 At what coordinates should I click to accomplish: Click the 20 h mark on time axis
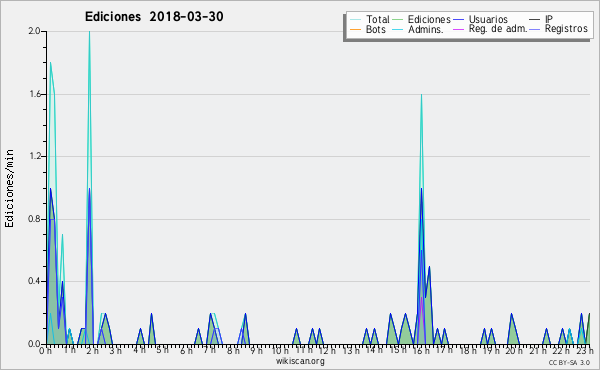513,351
